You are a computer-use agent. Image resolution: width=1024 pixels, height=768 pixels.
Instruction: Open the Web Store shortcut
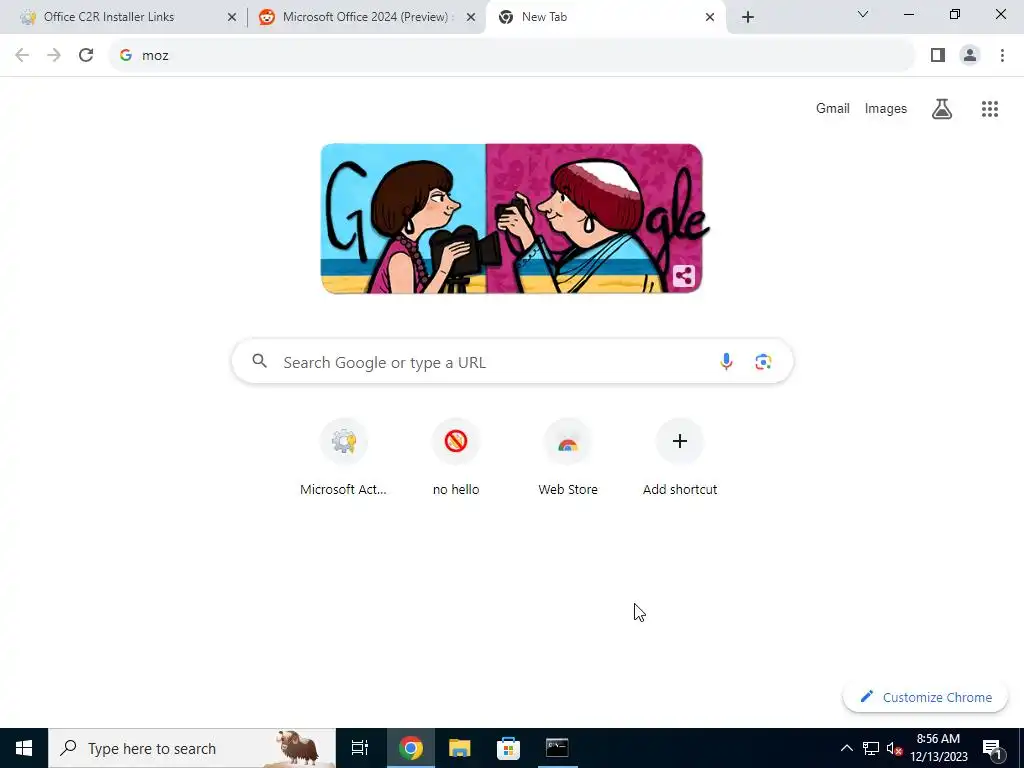(x=568, y=458)
